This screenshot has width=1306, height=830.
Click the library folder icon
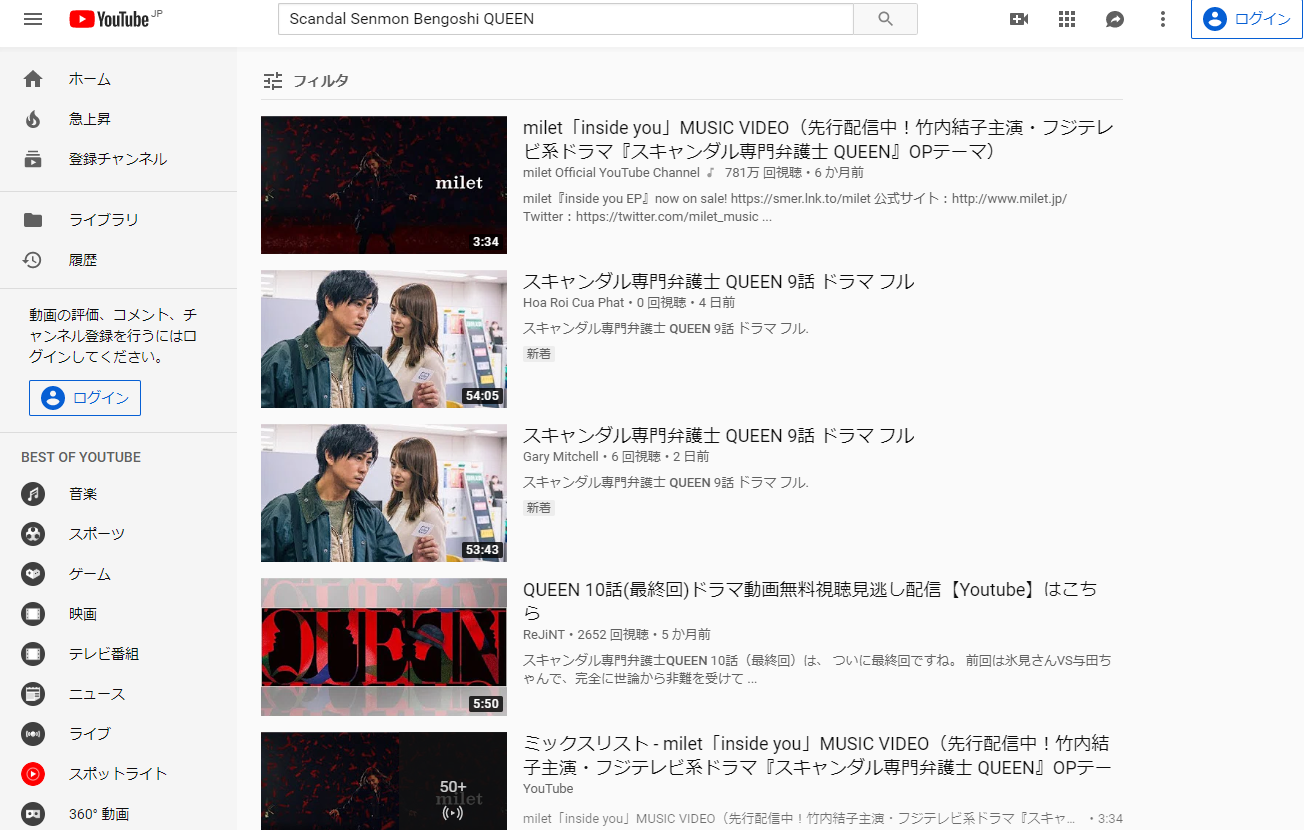click(x=33, y=220)
